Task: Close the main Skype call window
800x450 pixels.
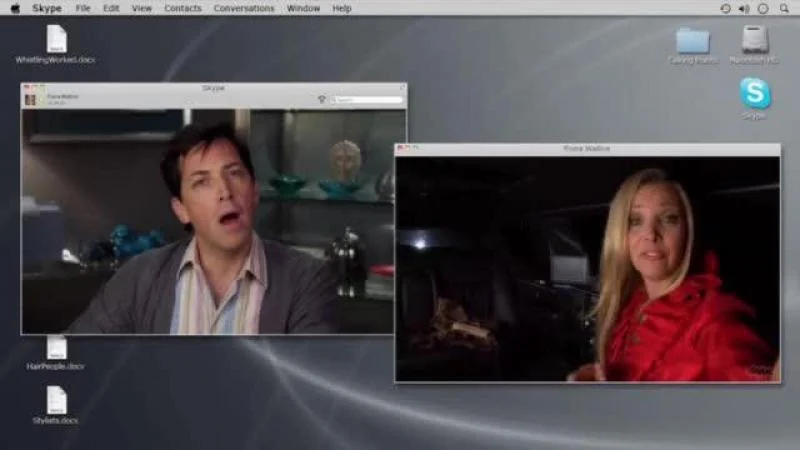Action: click(x=27, y=88)
